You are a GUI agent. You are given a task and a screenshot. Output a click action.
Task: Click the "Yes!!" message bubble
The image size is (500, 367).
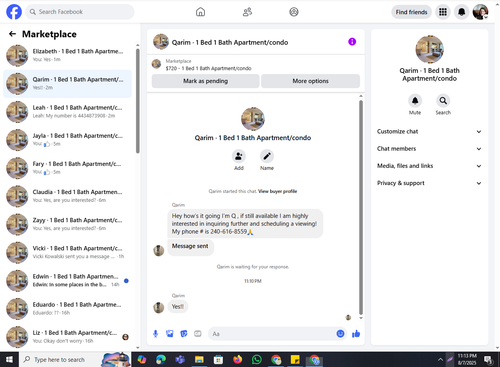click(x=178, y=306)
